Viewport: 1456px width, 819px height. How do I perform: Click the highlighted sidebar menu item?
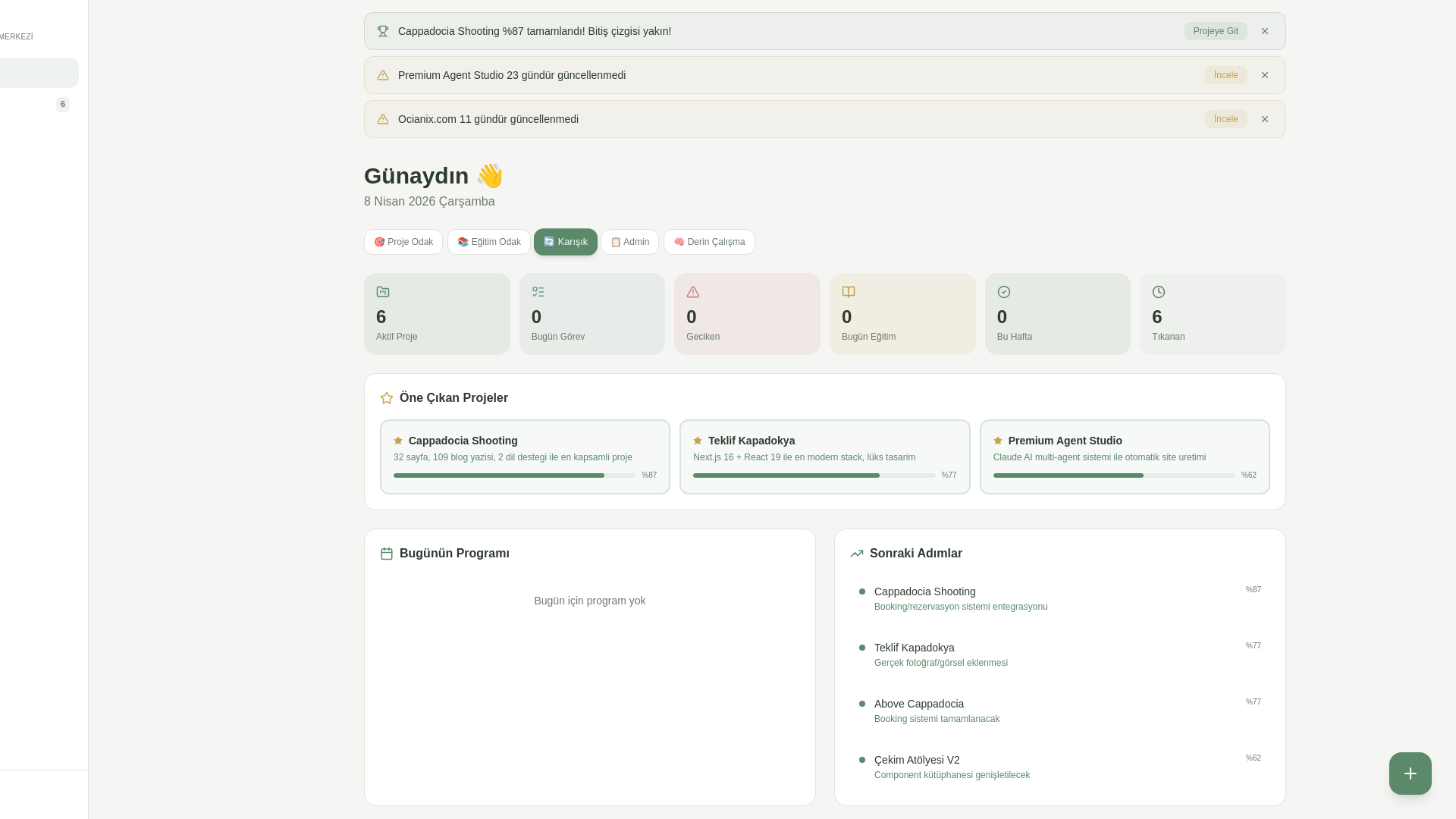(x=38, y=73)
